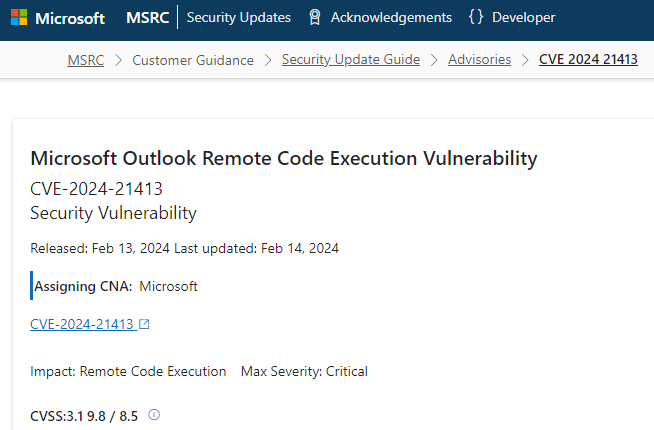Click the Acknowledgements ribbon badge icon
The image size is (654, 430).
coord(315,18)
